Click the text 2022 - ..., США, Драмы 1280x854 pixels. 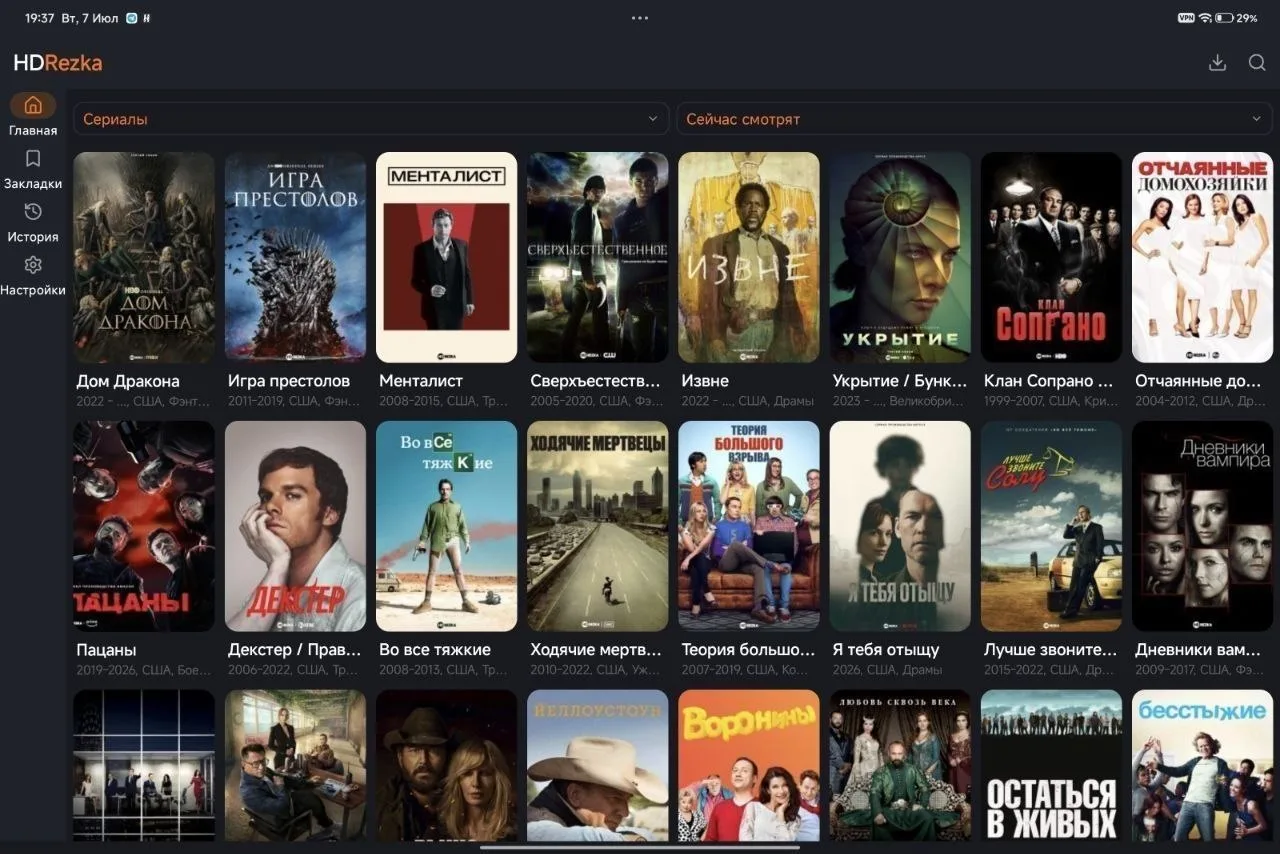click(x=747, y=401)
